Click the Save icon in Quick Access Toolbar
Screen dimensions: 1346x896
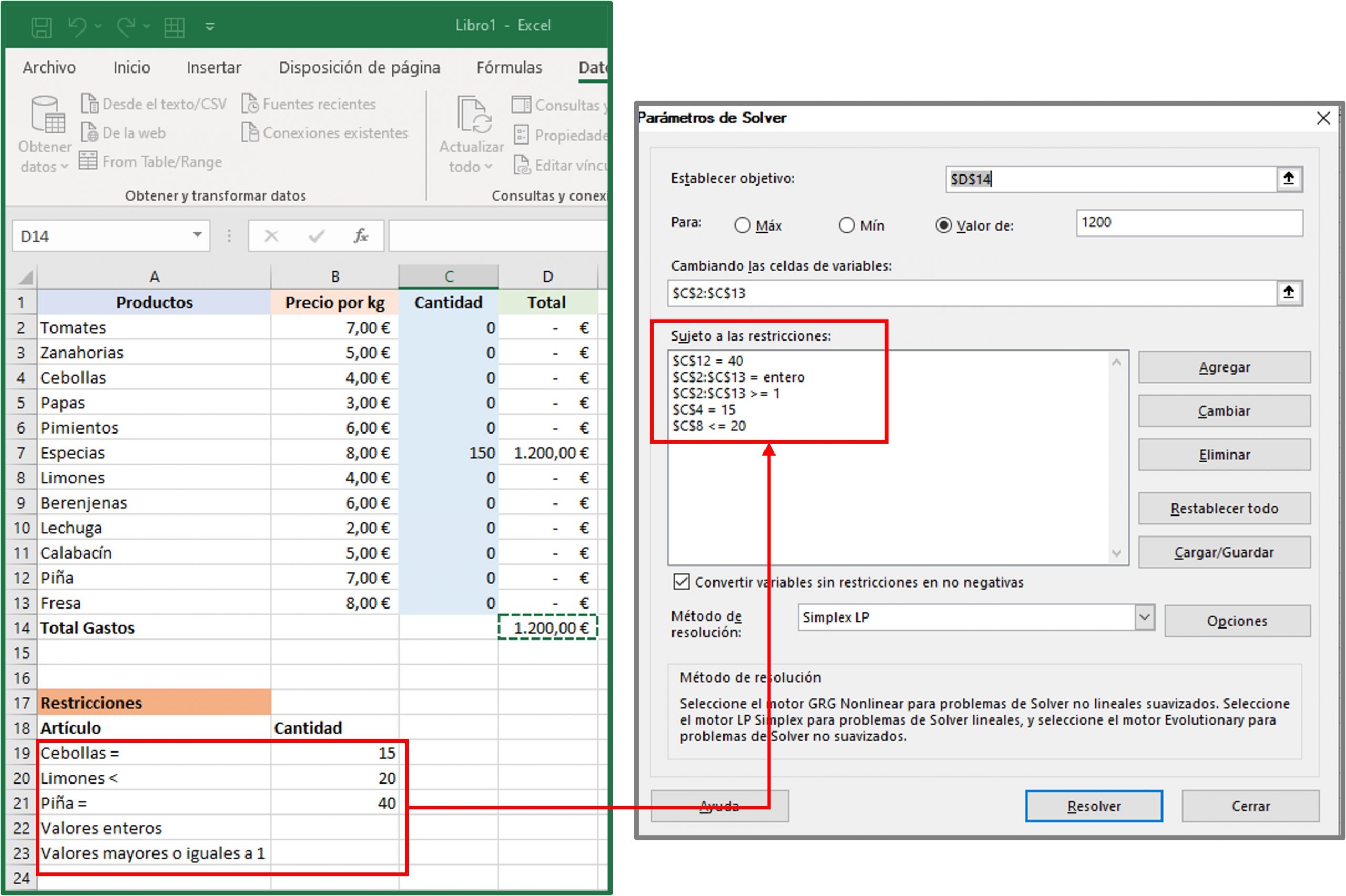pos(40,26)
